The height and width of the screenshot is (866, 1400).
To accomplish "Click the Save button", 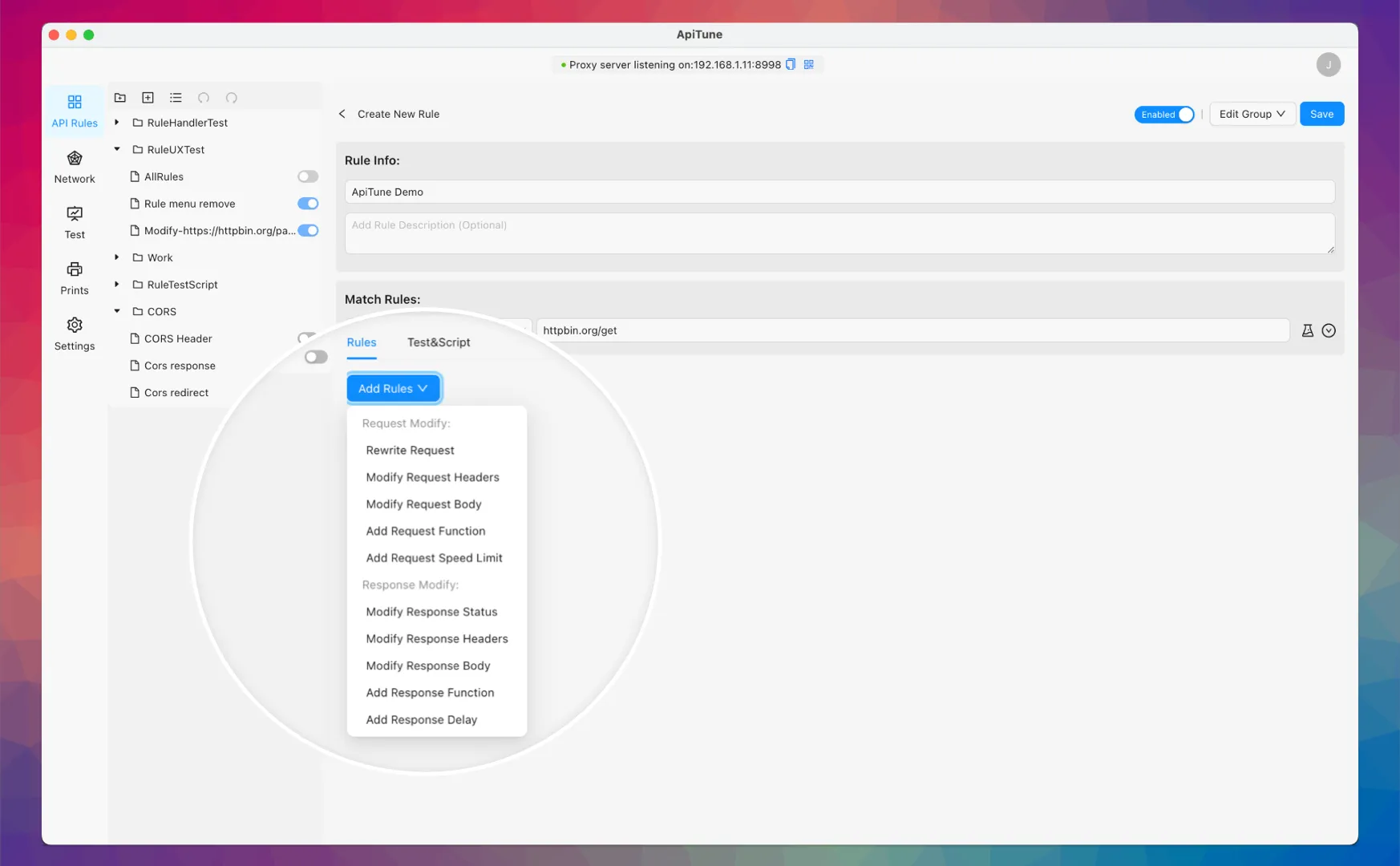I will click(1321, 114).
